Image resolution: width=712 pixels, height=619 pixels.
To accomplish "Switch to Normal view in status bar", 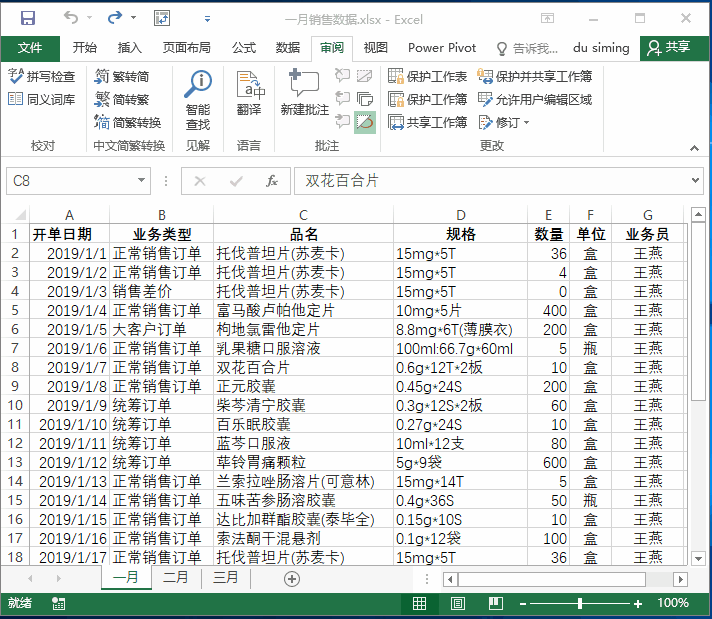I will (x=419, y=603).
